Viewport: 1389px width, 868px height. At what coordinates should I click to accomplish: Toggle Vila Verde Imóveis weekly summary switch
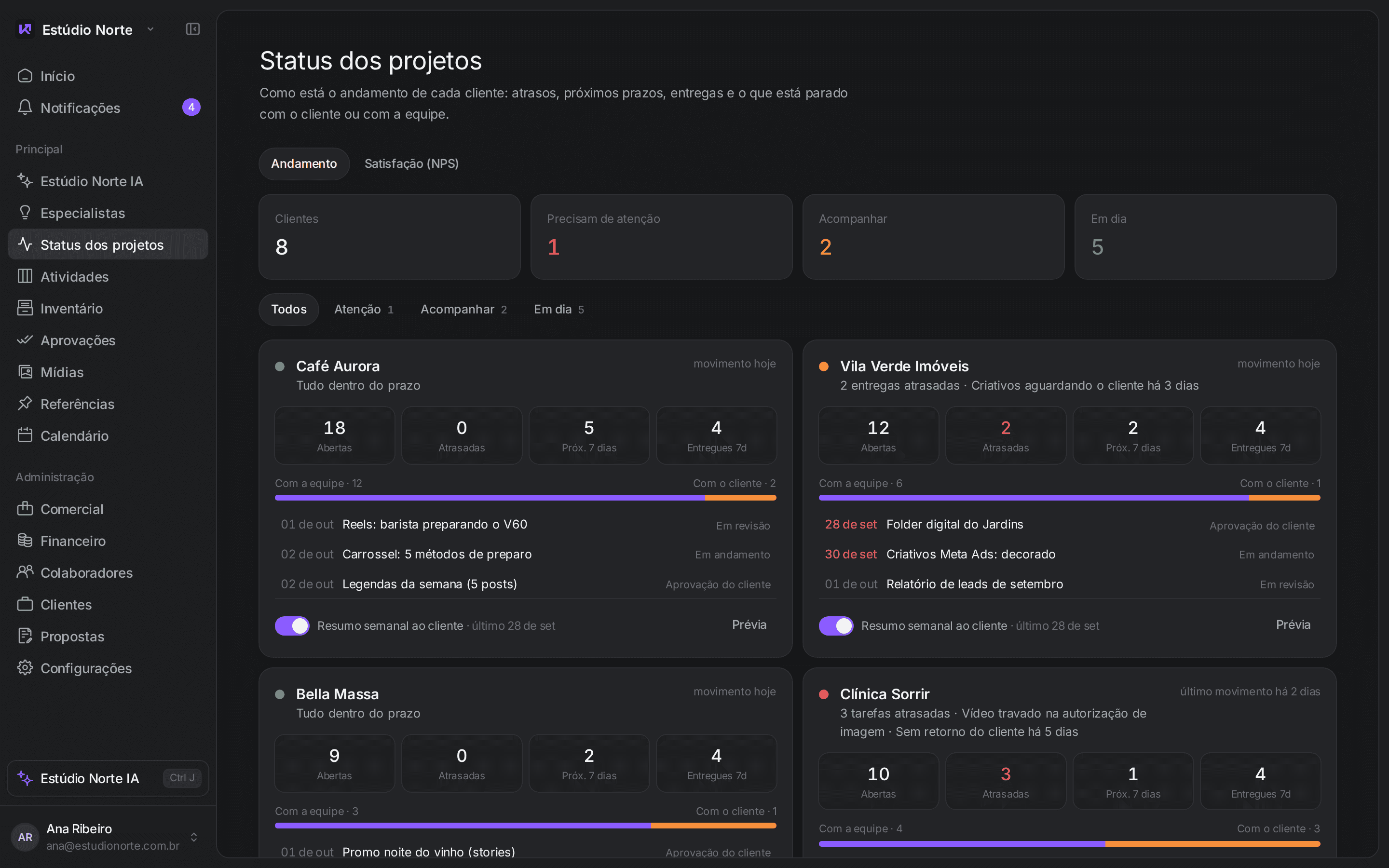(836, 626)
